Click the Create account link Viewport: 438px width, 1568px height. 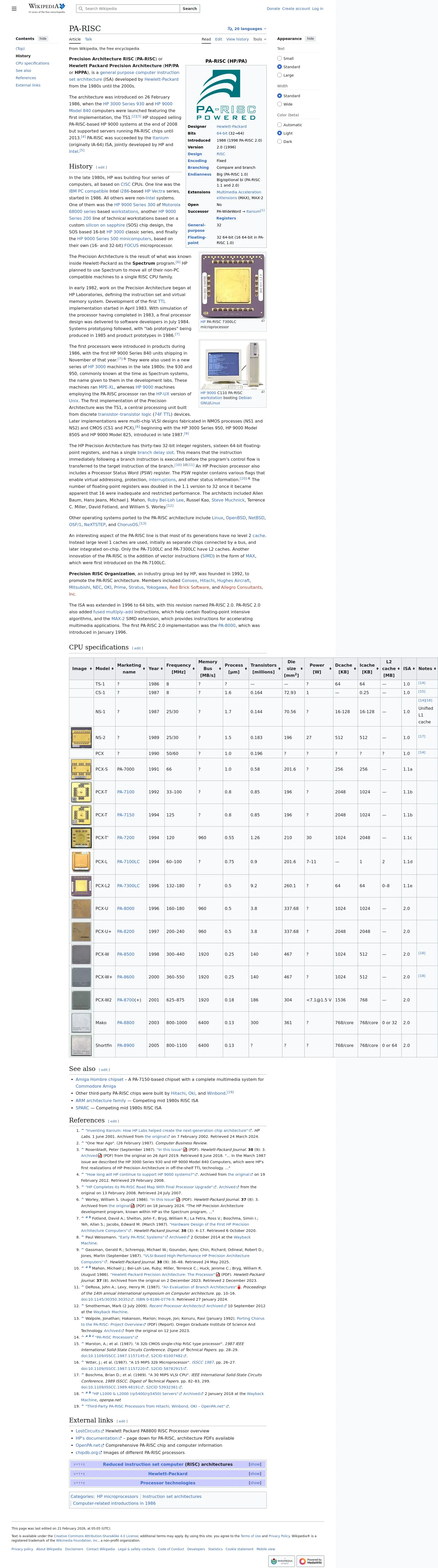point(296,9)
